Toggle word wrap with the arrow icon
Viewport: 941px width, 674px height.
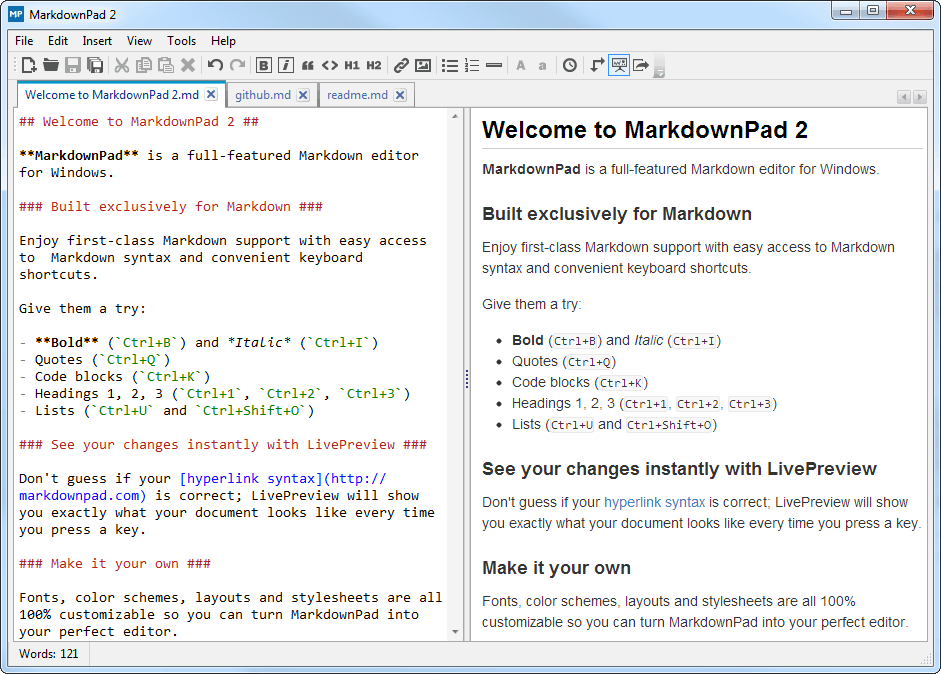coord(596,64)
